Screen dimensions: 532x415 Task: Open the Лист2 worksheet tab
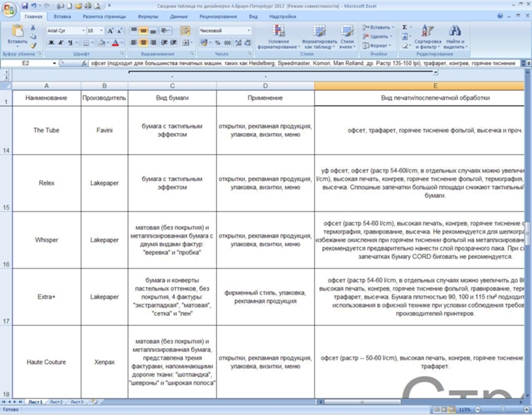[x=56, y=402]
